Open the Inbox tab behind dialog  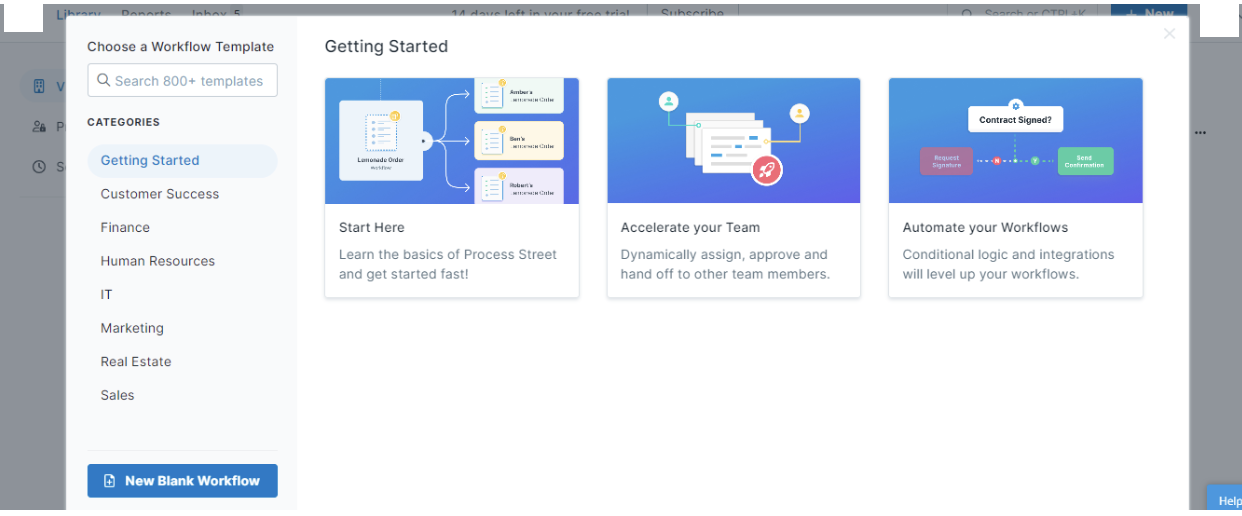pyautogui.click(x=216, y=14)
